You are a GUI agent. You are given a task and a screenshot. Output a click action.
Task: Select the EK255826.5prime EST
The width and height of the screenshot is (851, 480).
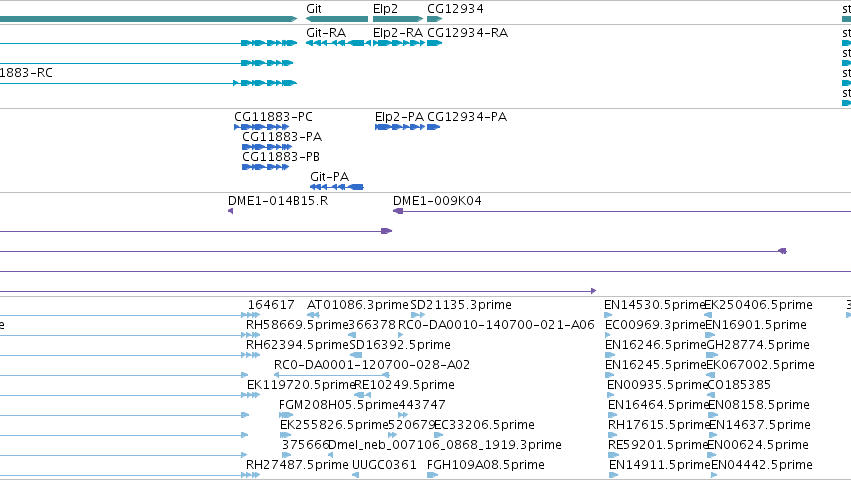(334, 425)
